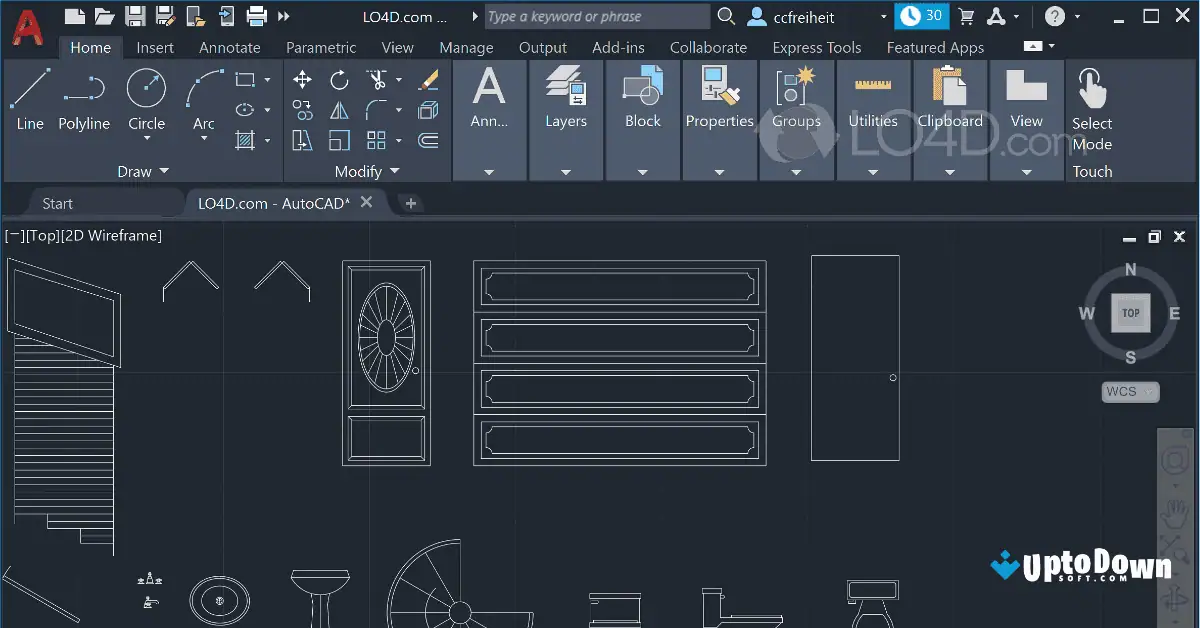Screen dimensions: 1200x628
Task: Activate the Erase tool
Action: (428, 80)
